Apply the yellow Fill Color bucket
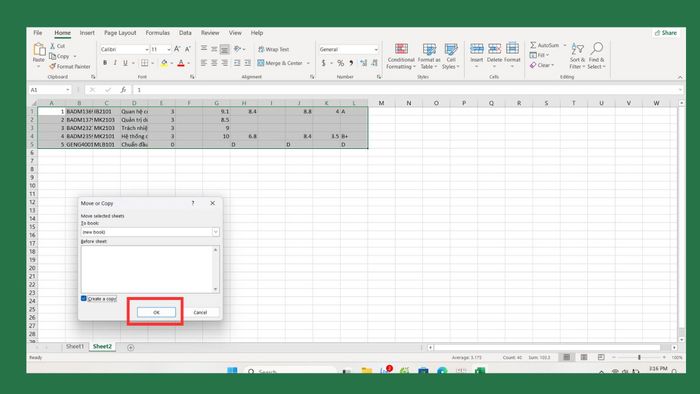 pyautogui.click(x=164, y=63)
